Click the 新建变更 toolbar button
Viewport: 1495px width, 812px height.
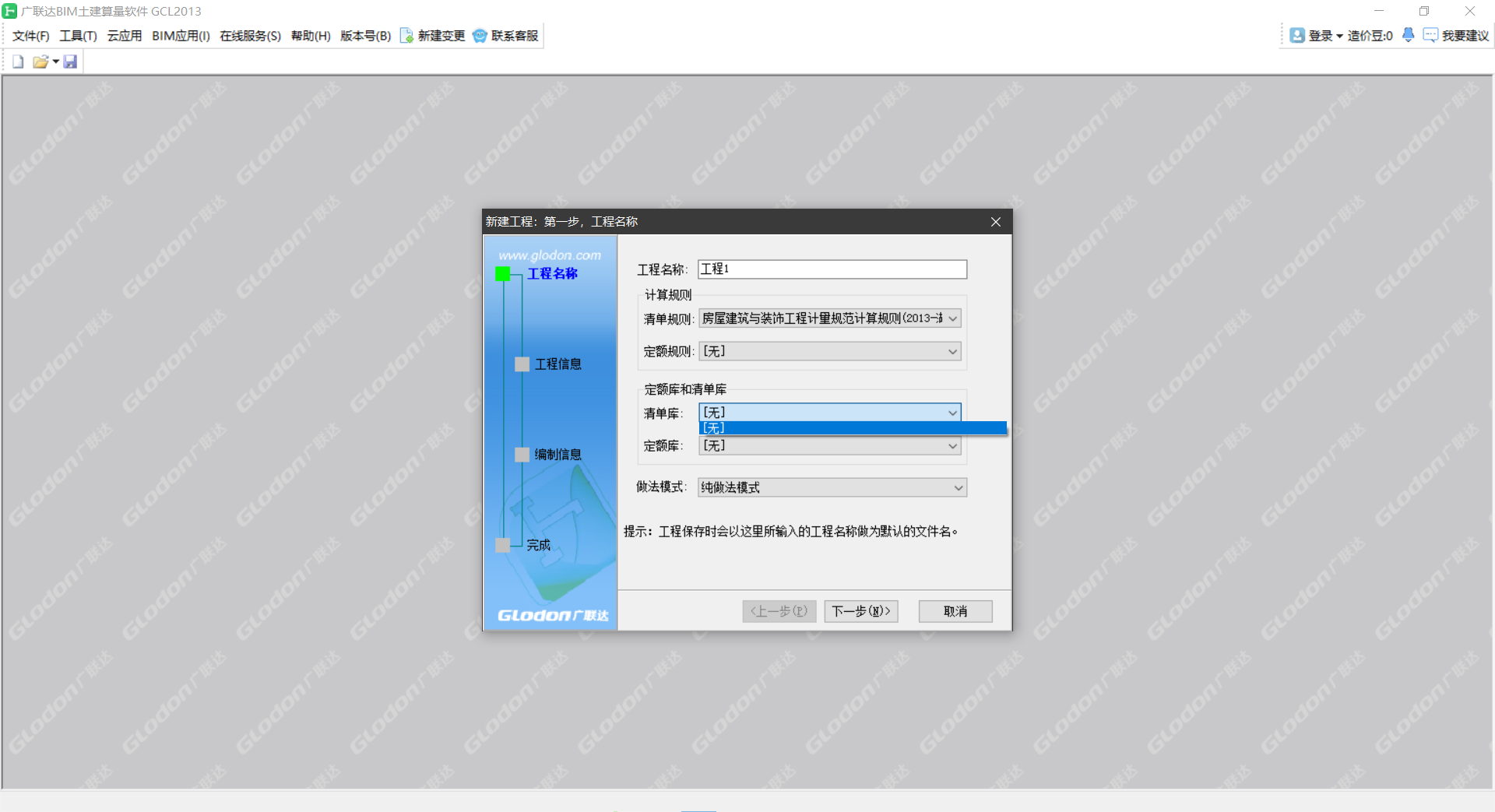pos(433,36)
